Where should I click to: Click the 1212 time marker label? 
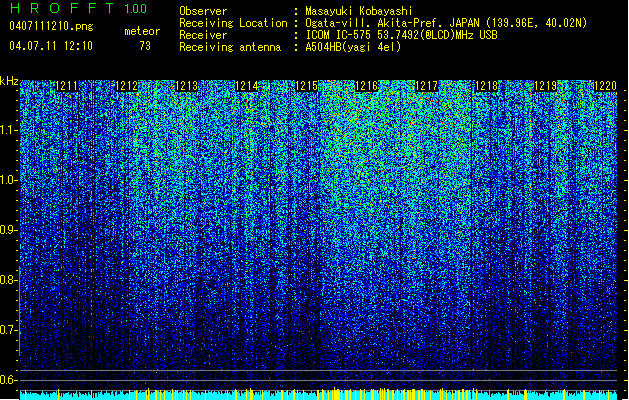126,86
